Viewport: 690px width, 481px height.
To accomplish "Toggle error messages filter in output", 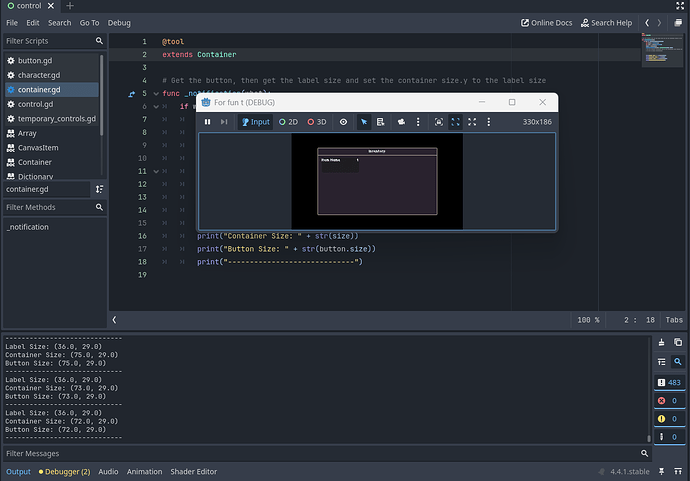I will pos(668,400).
